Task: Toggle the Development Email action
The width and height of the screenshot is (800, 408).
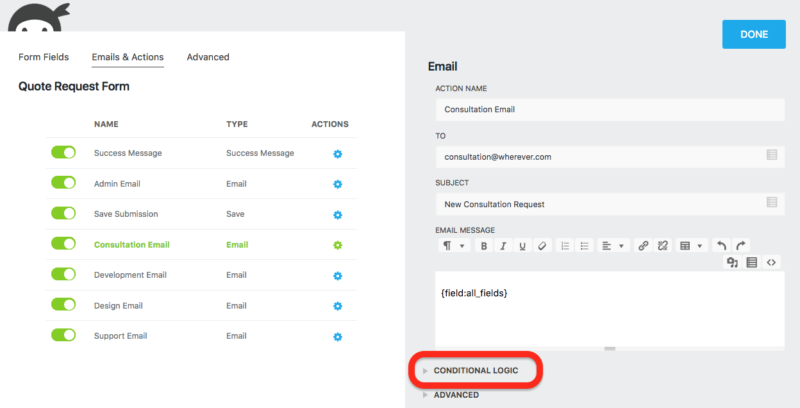Action: tap(63, 274)
